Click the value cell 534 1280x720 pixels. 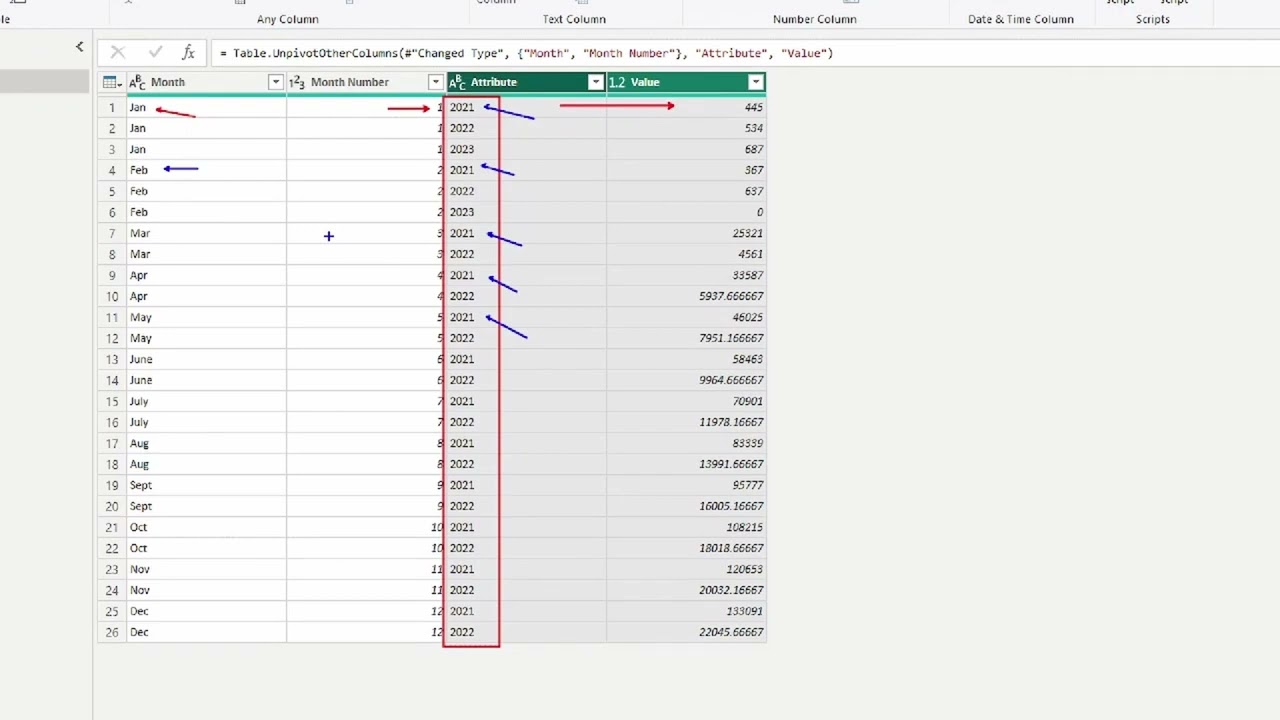pos(686,128)
